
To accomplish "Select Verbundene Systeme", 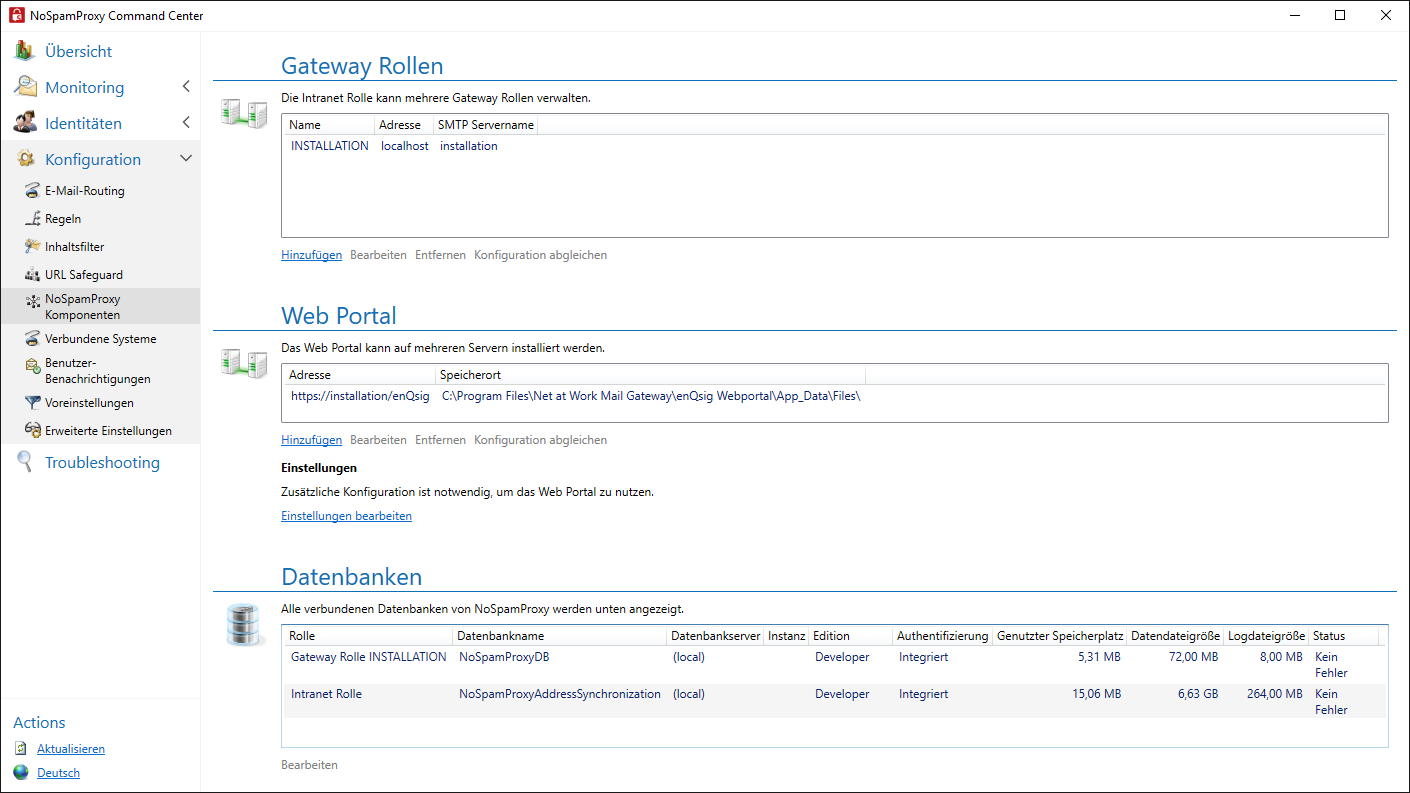I will pyautogui.click(x=101, y=339).
